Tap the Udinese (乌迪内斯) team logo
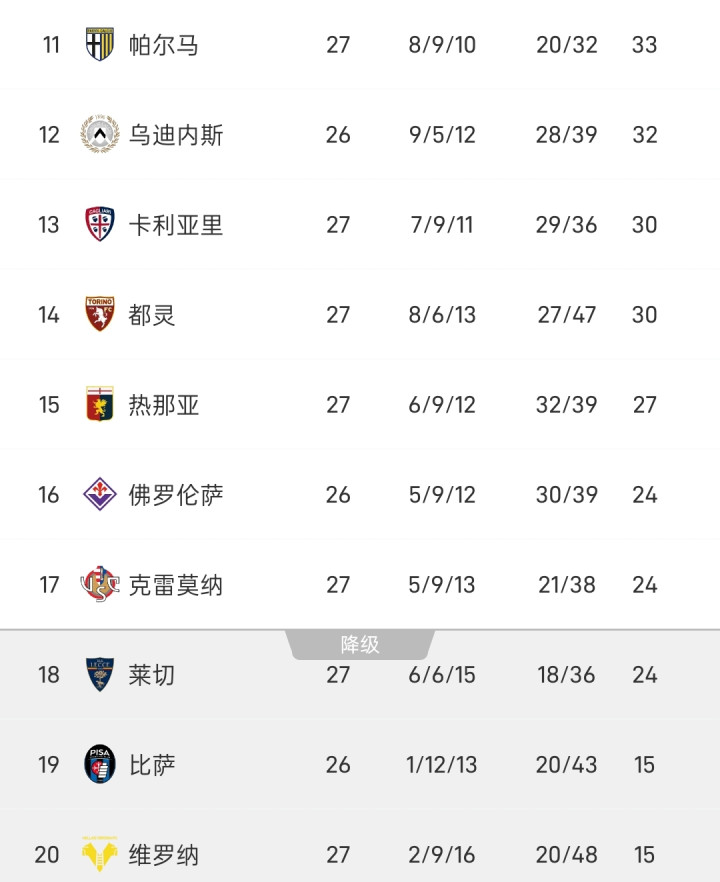Image resolution: width=720 pixels, height=882 pixels. 100,135
